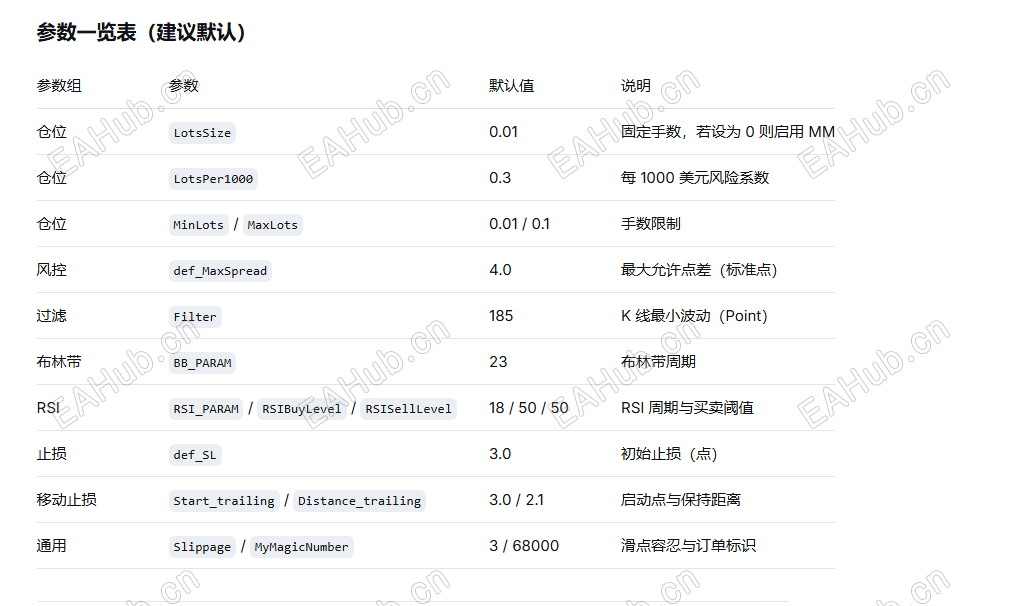The height and width of the screenshot is (606, 1023).
Task: Select the BB_PARAM parameter code
Action: coord(202,363)
